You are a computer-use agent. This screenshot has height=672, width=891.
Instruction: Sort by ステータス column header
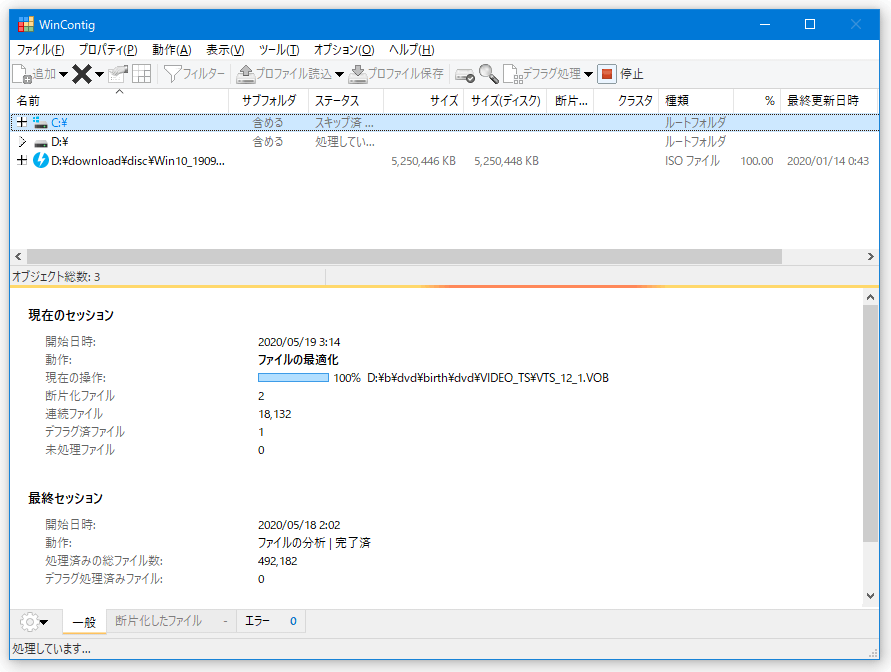coord(345,101)
